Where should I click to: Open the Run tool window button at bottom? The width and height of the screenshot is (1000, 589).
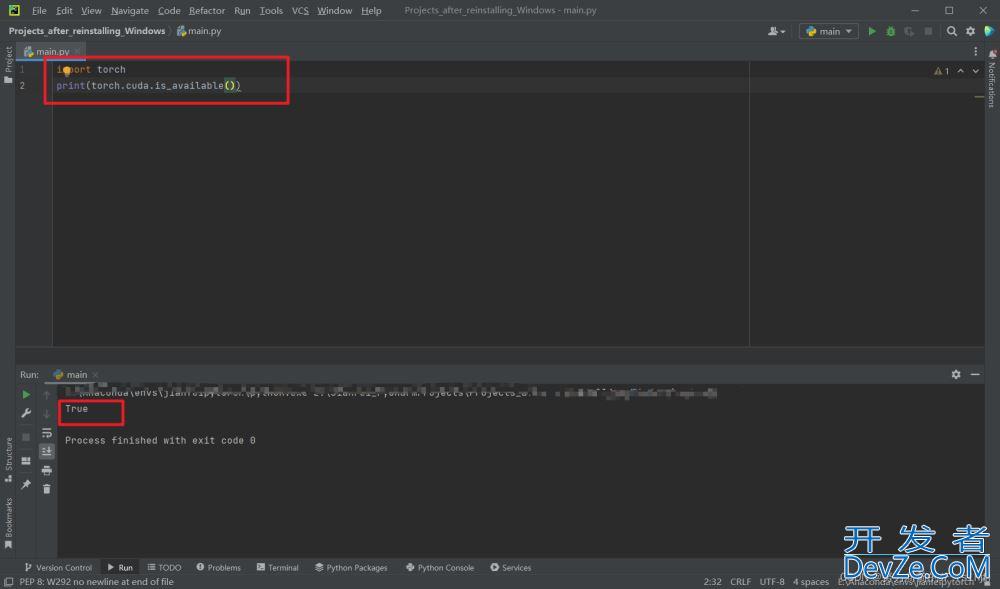pyautogui.click(x=120, y=567)
